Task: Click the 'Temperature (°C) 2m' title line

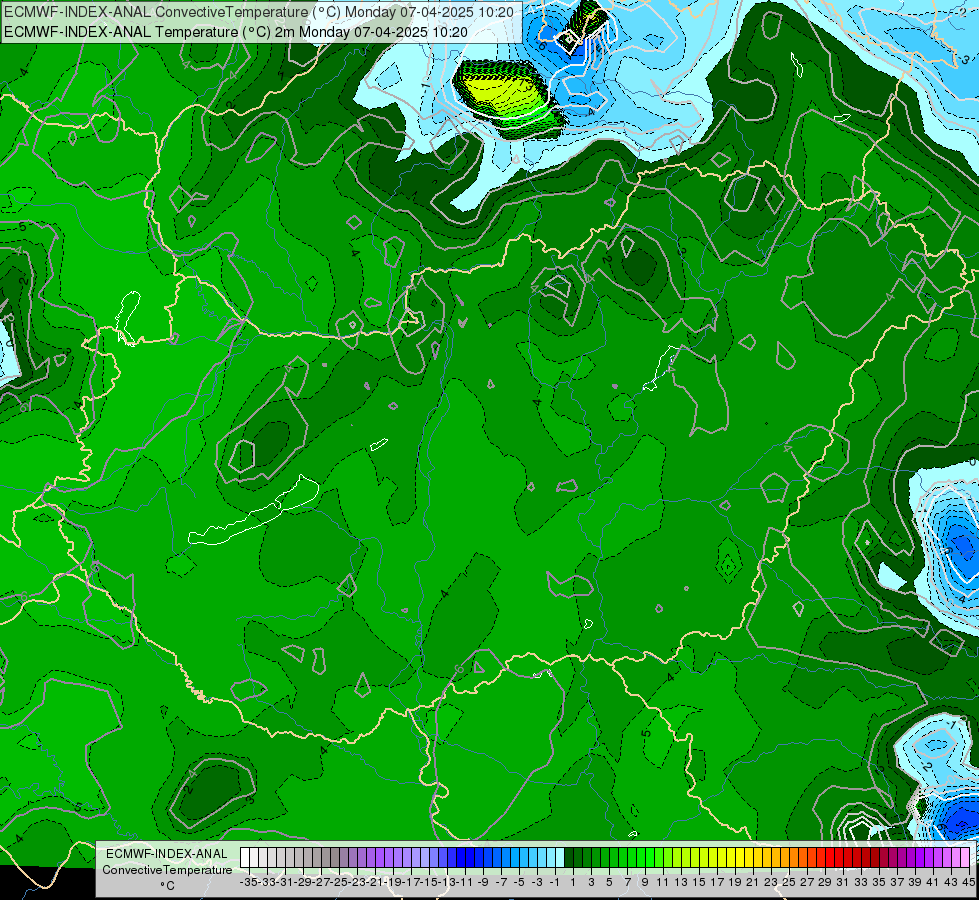Action: point(235,32)
